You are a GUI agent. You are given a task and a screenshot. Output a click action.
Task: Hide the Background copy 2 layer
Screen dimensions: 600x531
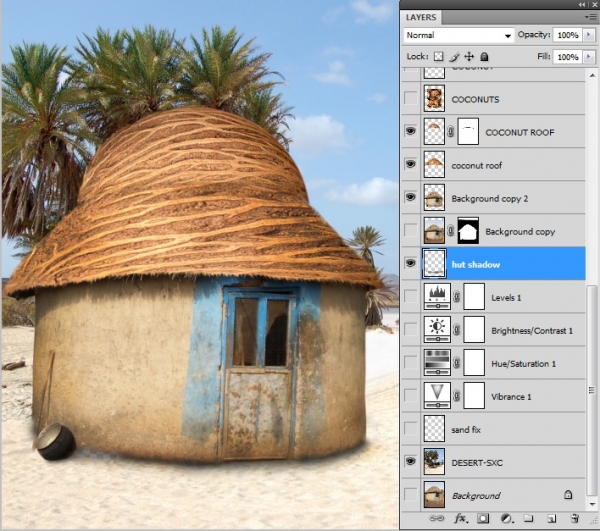[x=411, y=197]
